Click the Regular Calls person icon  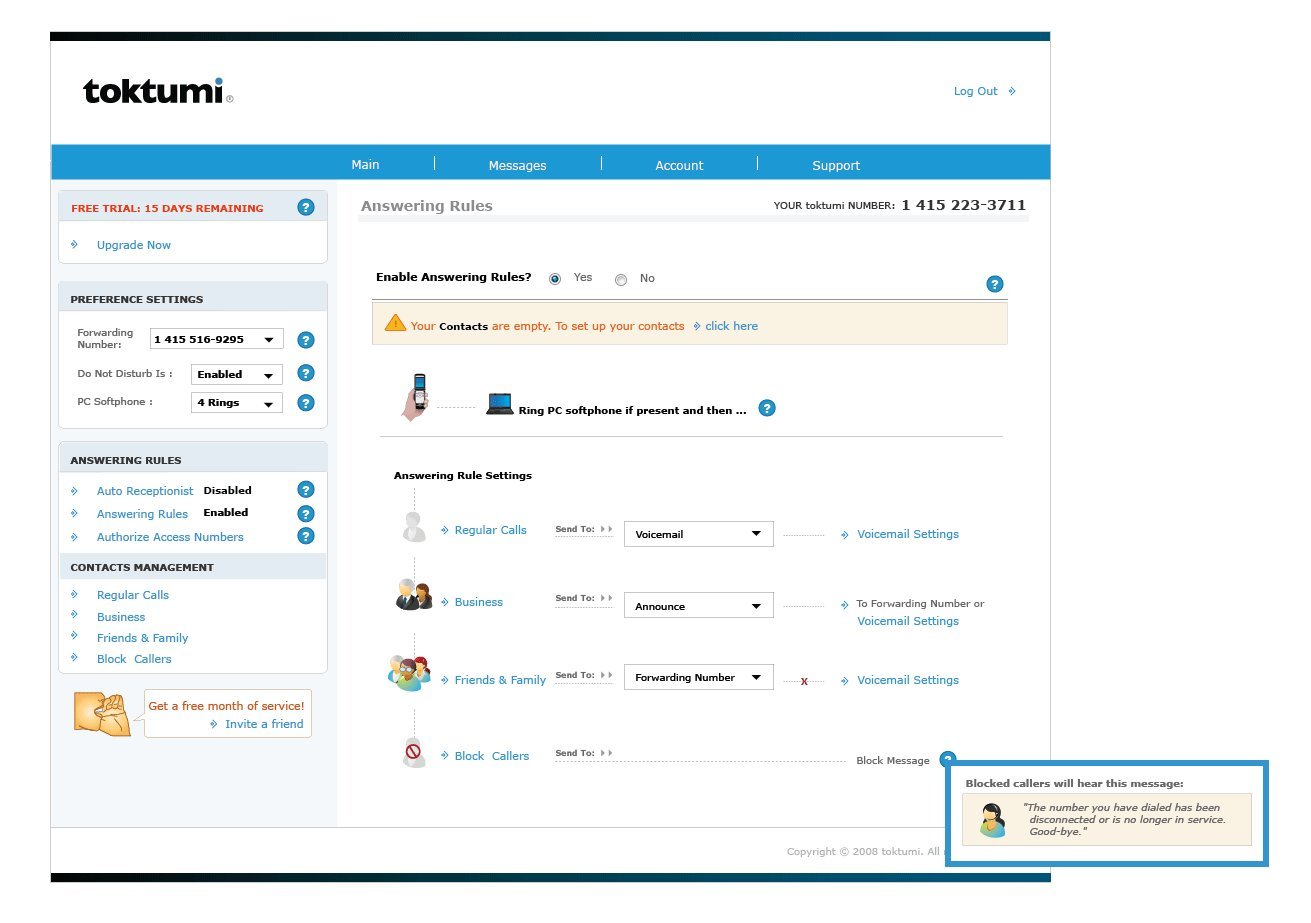(x=414, y=526)
